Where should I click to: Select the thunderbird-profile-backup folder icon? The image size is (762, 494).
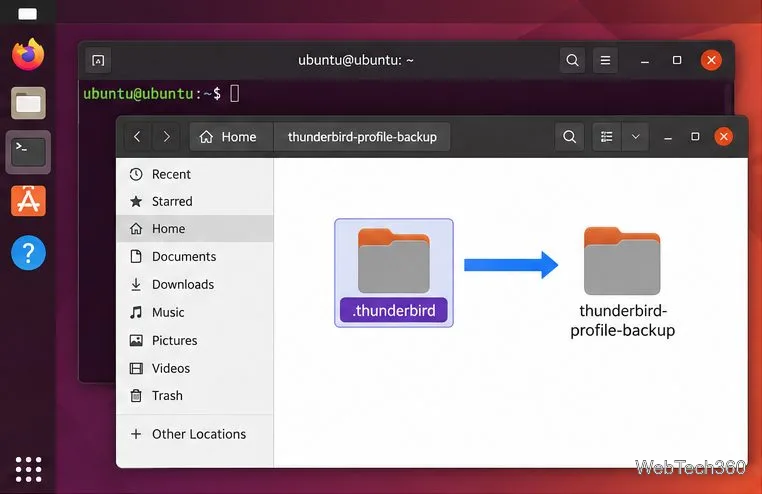[622, 261]
